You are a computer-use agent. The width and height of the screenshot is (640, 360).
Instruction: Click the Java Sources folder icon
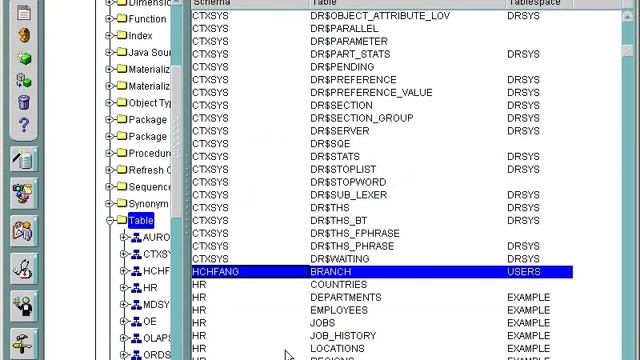(122, 52)
